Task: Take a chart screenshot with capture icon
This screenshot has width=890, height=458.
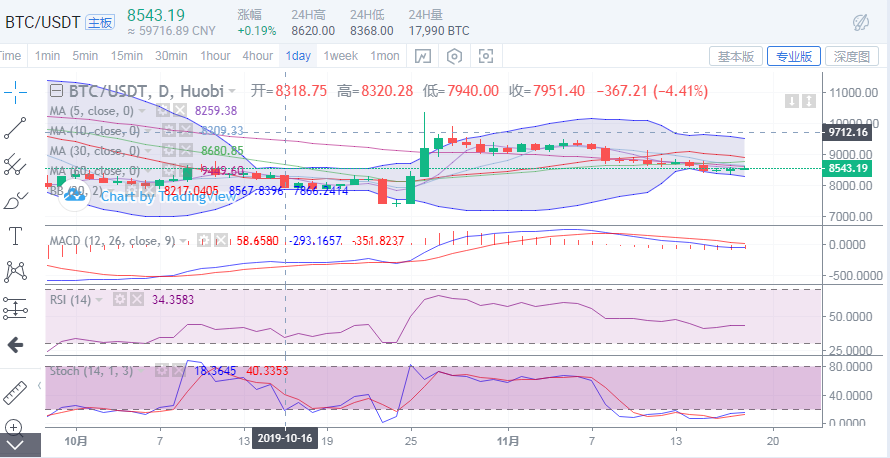Action: (486, 56)
